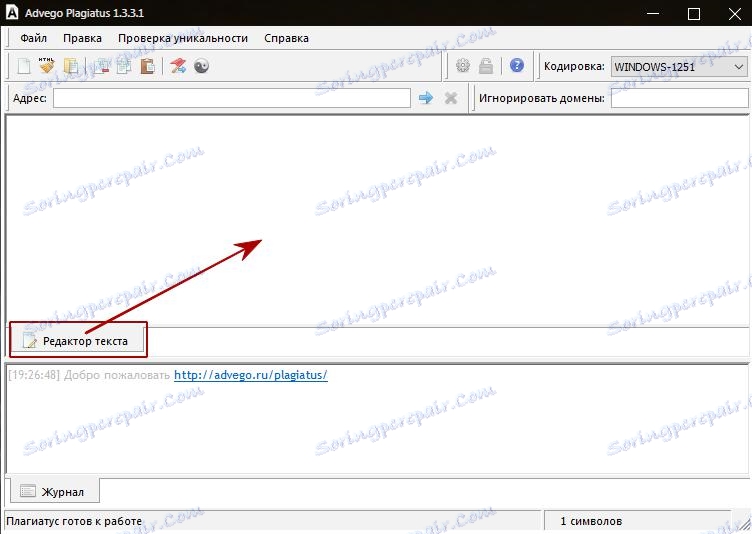Screen dimensions: 752x534
Task: Click the padlock icon in toolbar
Action: 486,66
